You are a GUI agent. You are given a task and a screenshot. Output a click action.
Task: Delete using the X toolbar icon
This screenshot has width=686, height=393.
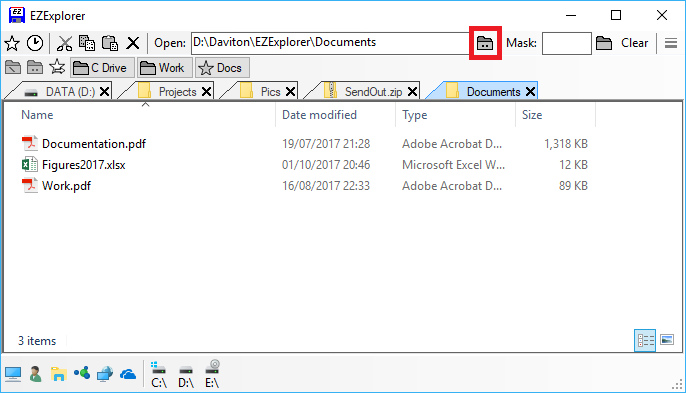(133, 43)
